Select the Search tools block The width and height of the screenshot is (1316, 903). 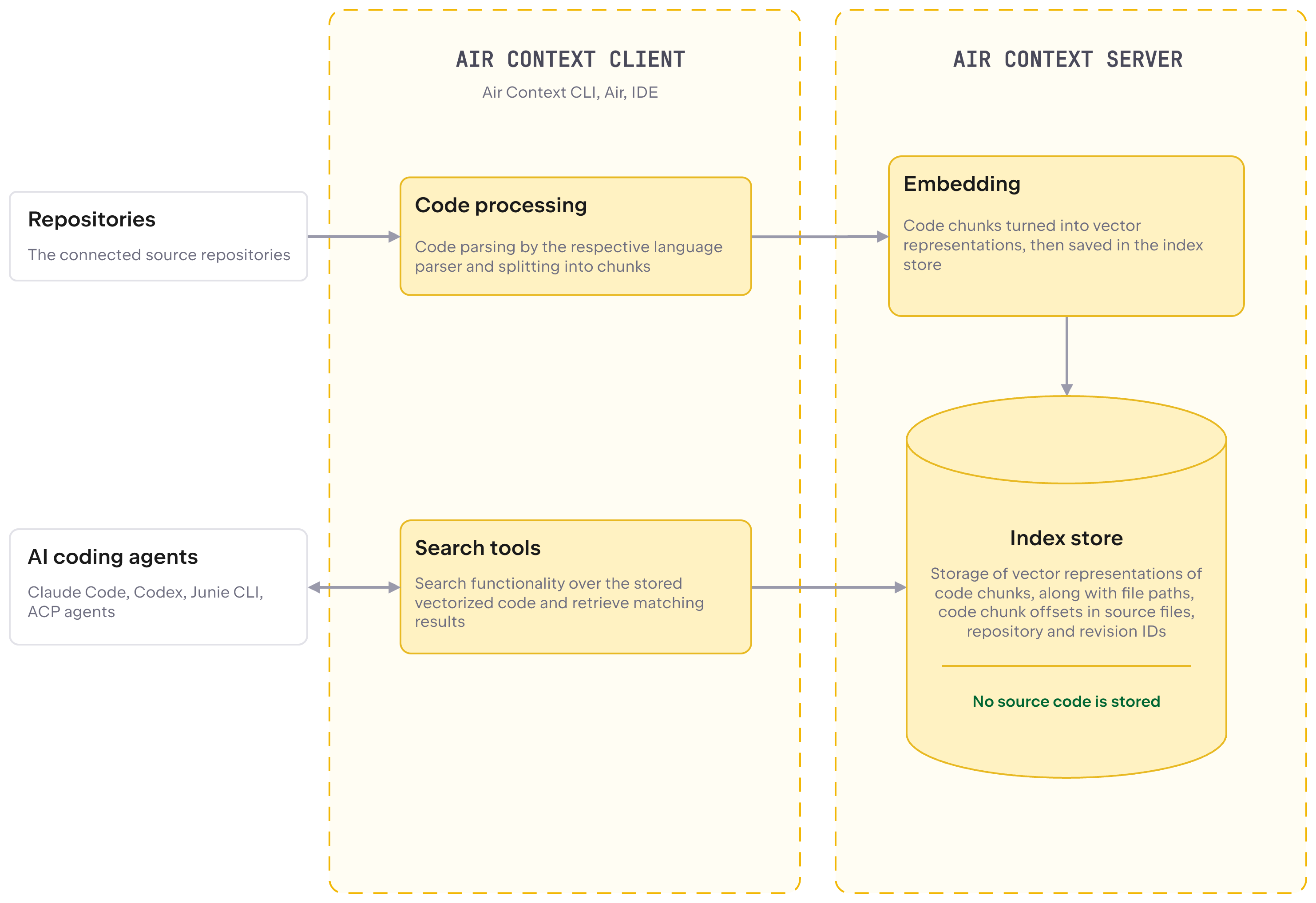pos(575,586)
